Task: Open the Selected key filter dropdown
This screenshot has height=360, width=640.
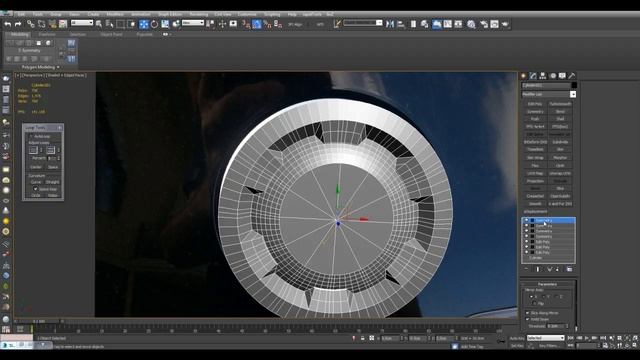Action: pyautogui.click(x=545, y=338)
